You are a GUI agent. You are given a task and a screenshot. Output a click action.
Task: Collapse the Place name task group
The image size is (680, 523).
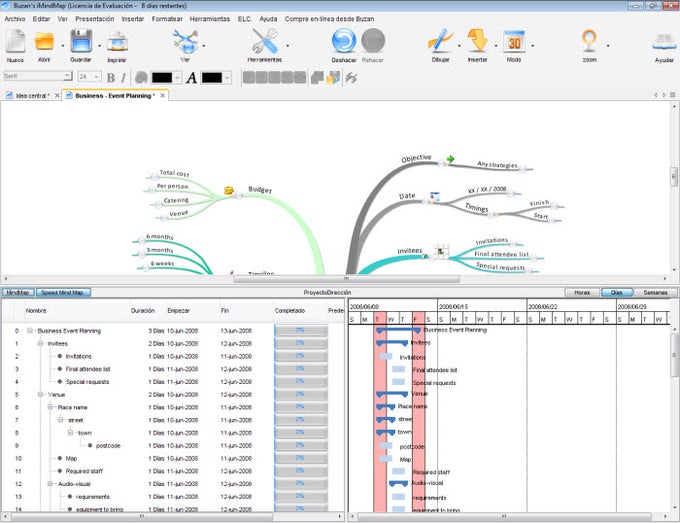click(50, 407)
